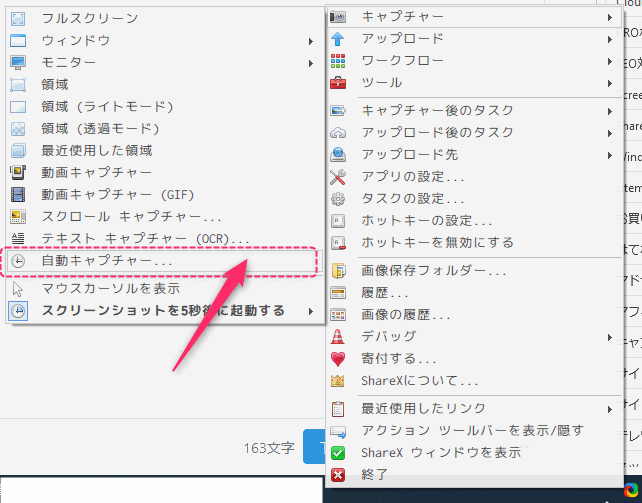
Task: Select ShareX ウィンドウを表示 entry
Action: pos(475,453)
